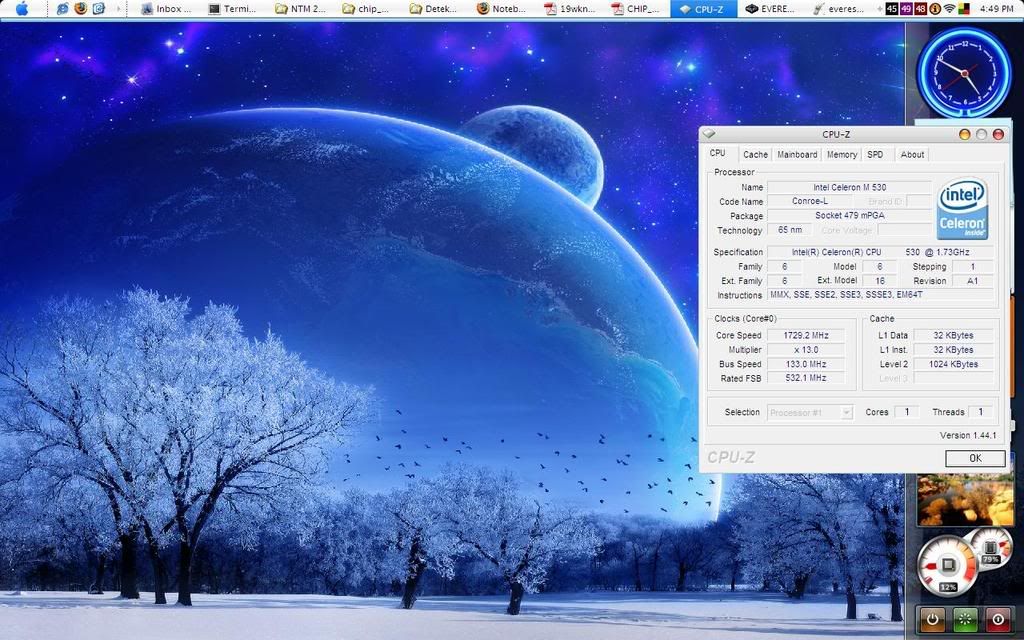Minimize the CPU-Z window
The width and height of the screenshot is (1024, 640).
tap(964, 135)
